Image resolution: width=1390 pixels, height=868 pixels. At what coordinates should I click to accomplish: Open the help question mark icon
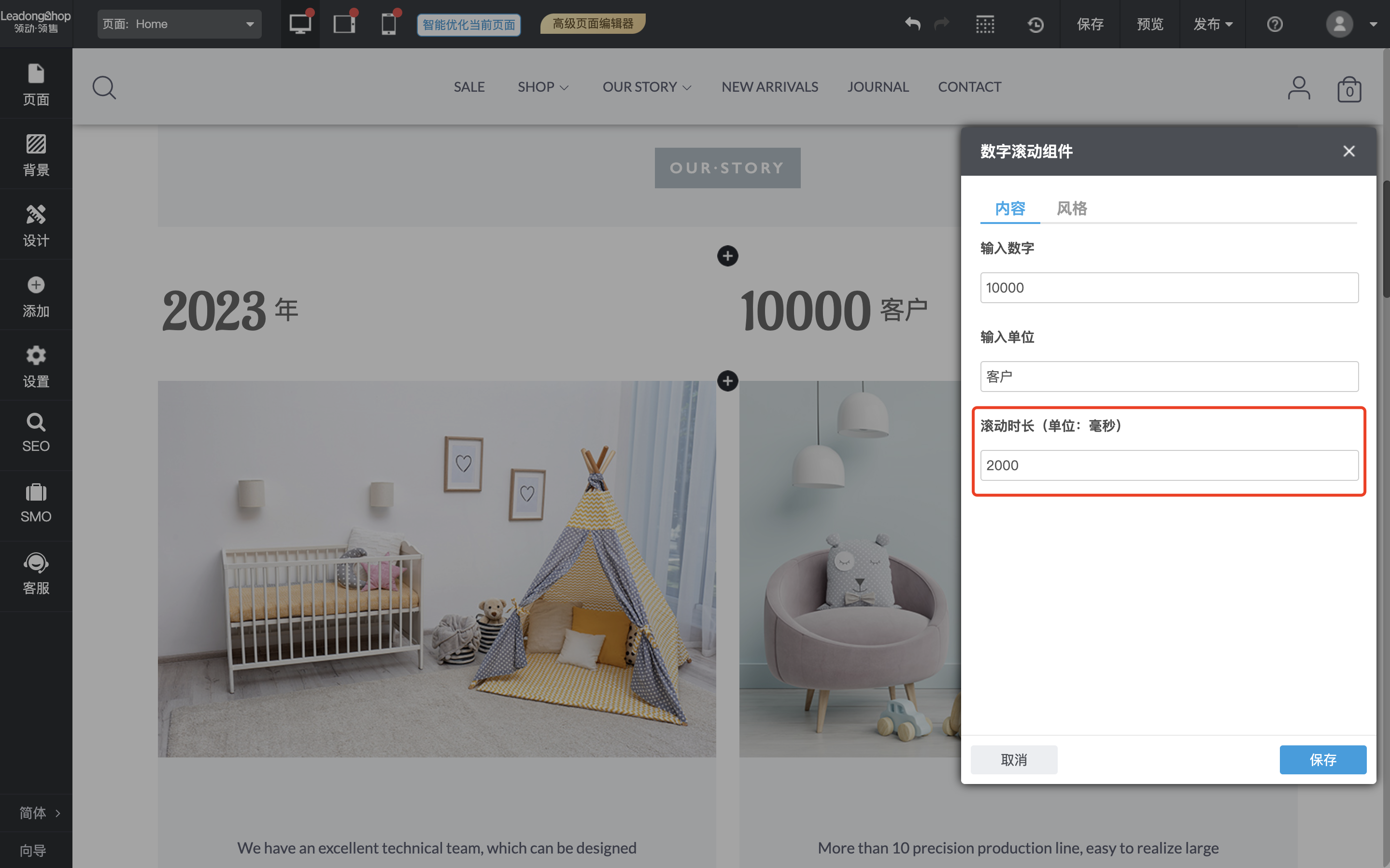click(x=1274, y=24)
